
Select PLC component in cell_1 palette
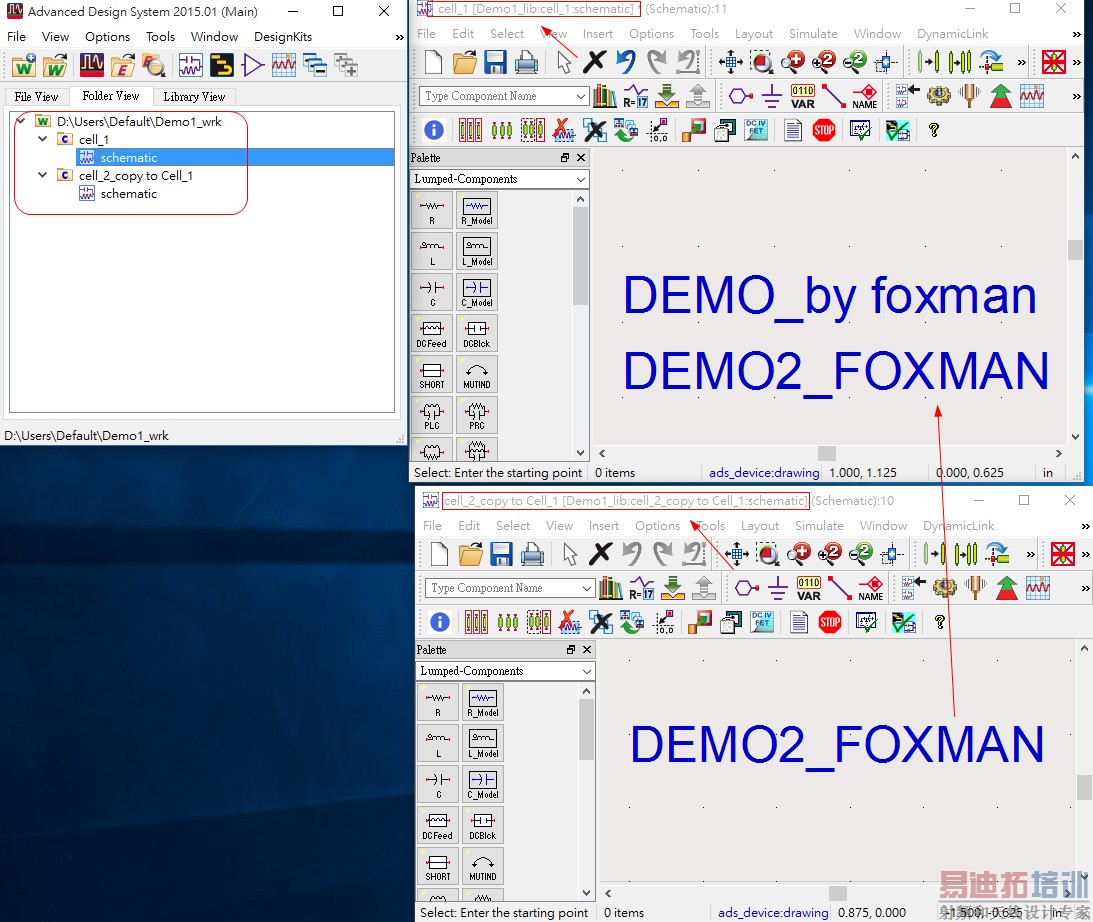431,415
